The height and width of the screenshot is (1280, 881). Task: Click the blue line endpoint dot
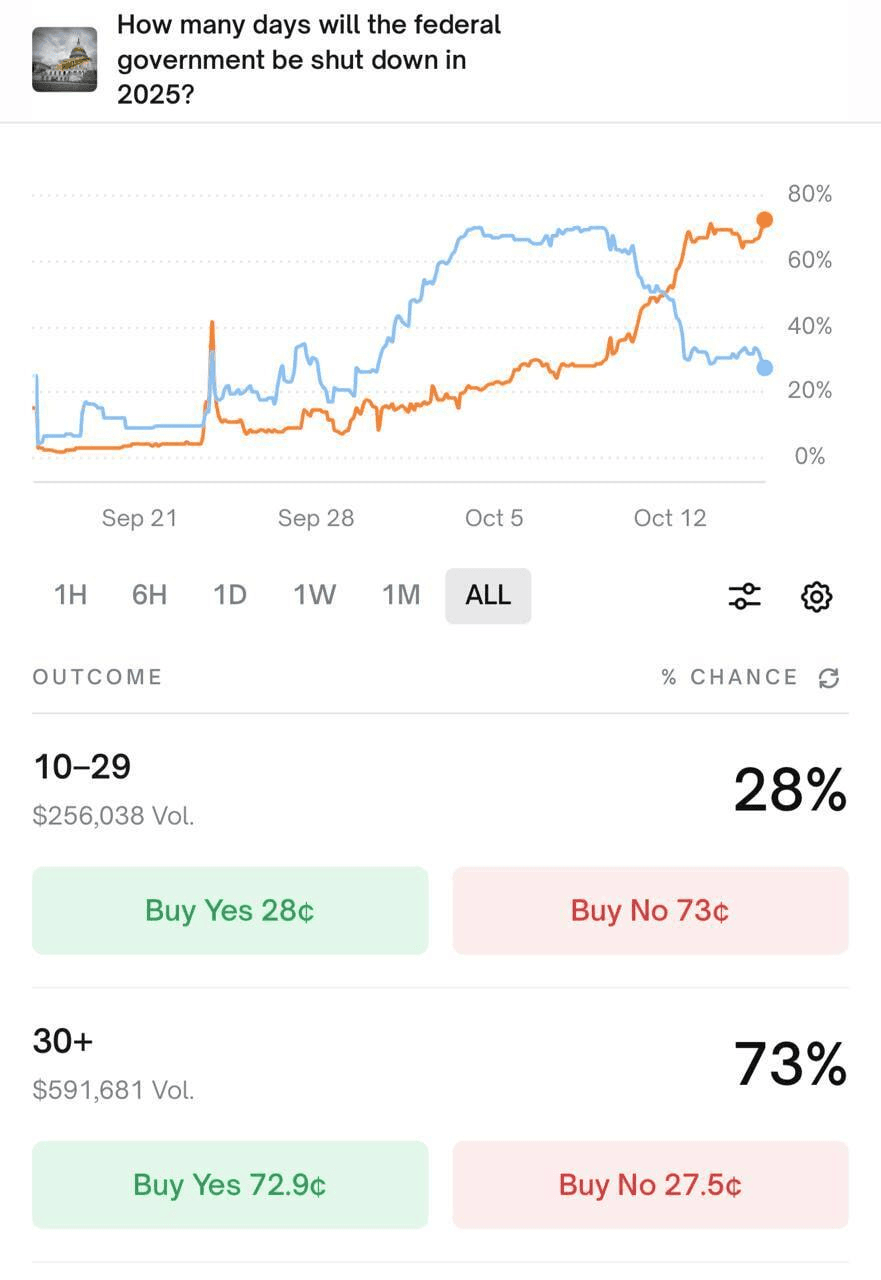[765, 368]
